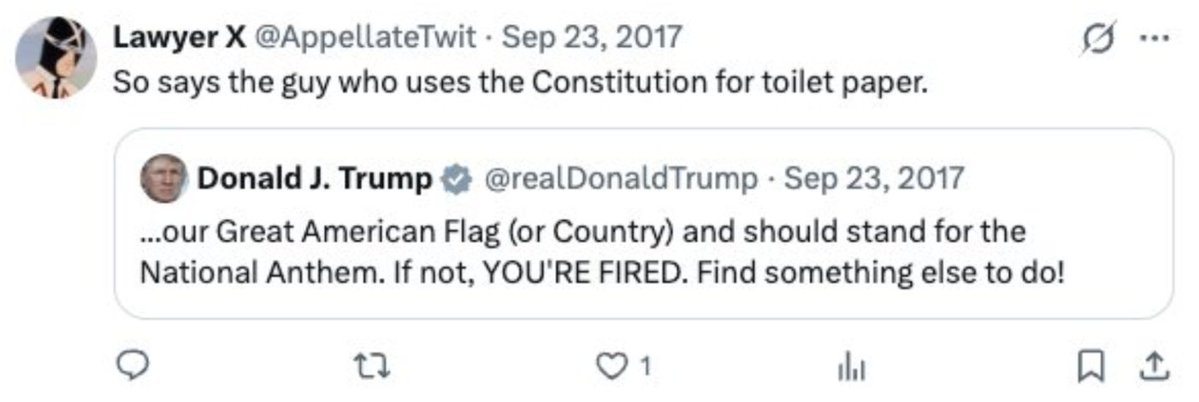This screenshot has width=1199, height=402.
Task: Click the Lawyer X display name
Action: point(179,37)
